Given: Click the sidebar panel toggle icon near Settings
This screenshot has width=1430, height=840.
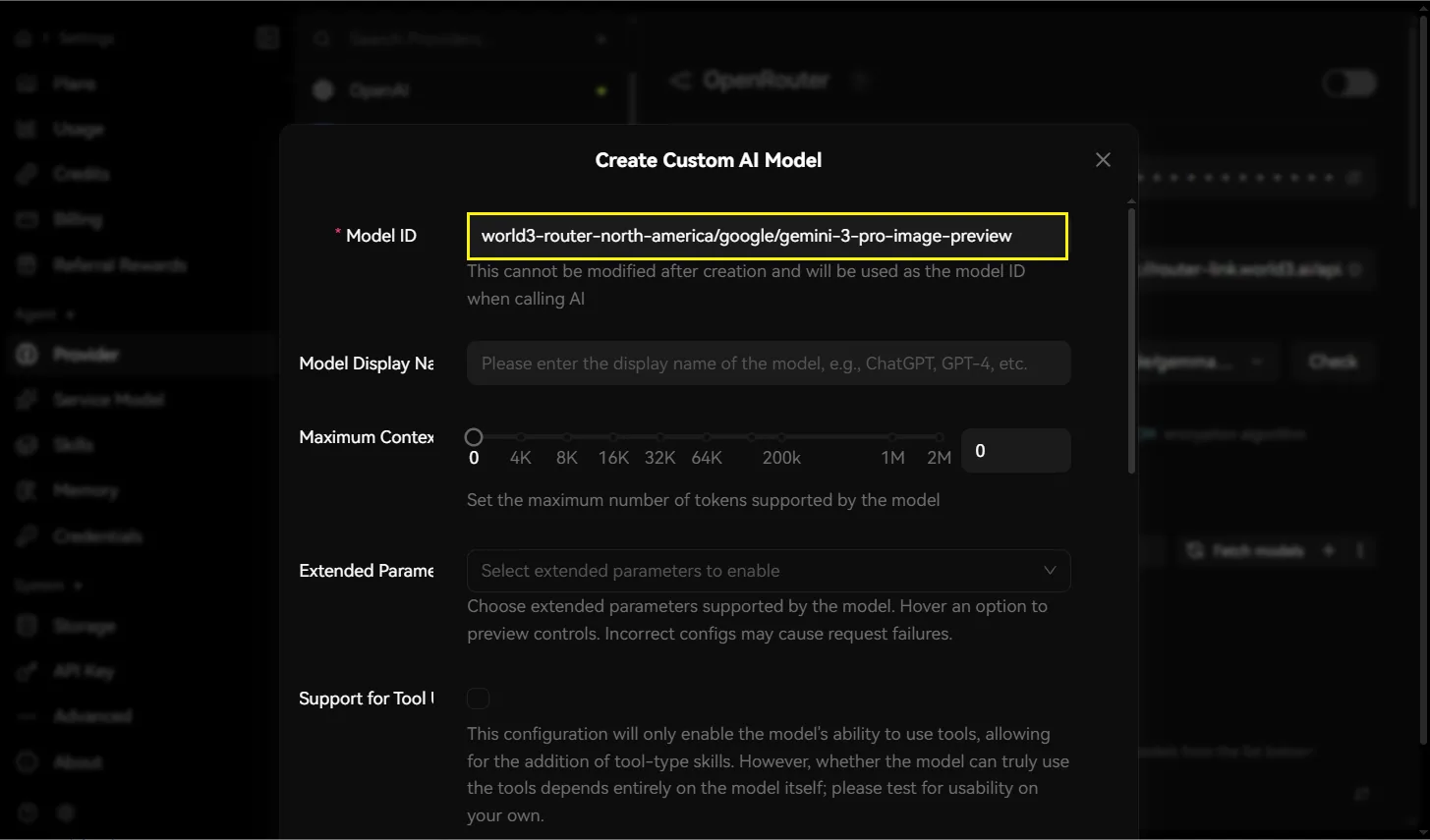Looking at the screenshot, I should [x=266, y=38].
